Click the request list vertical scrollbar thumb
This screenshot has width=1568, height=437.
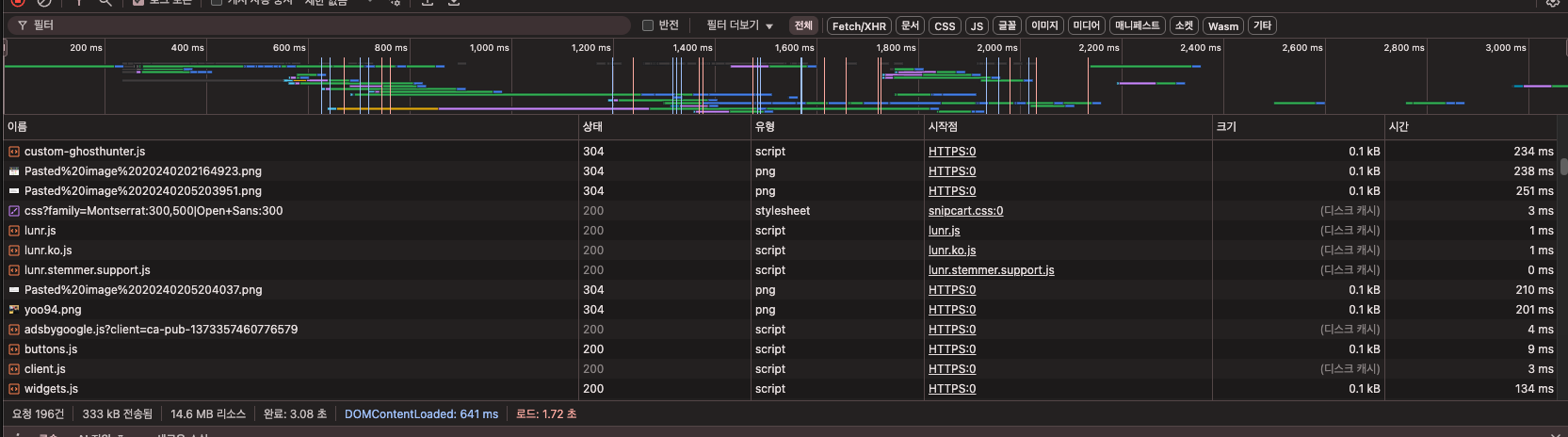1563,167
